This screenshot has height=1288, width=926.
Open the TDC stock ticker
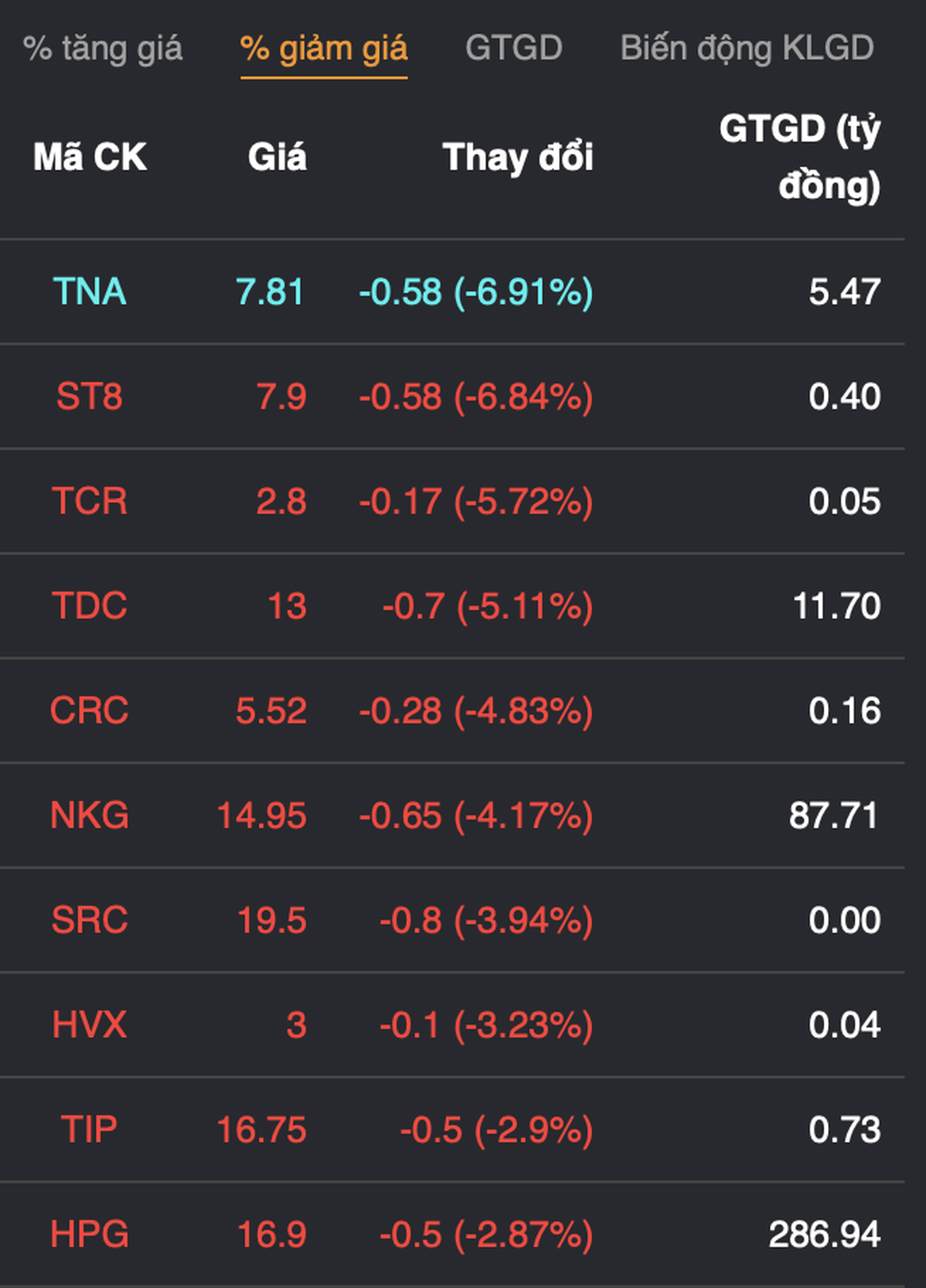coord(89,605)
